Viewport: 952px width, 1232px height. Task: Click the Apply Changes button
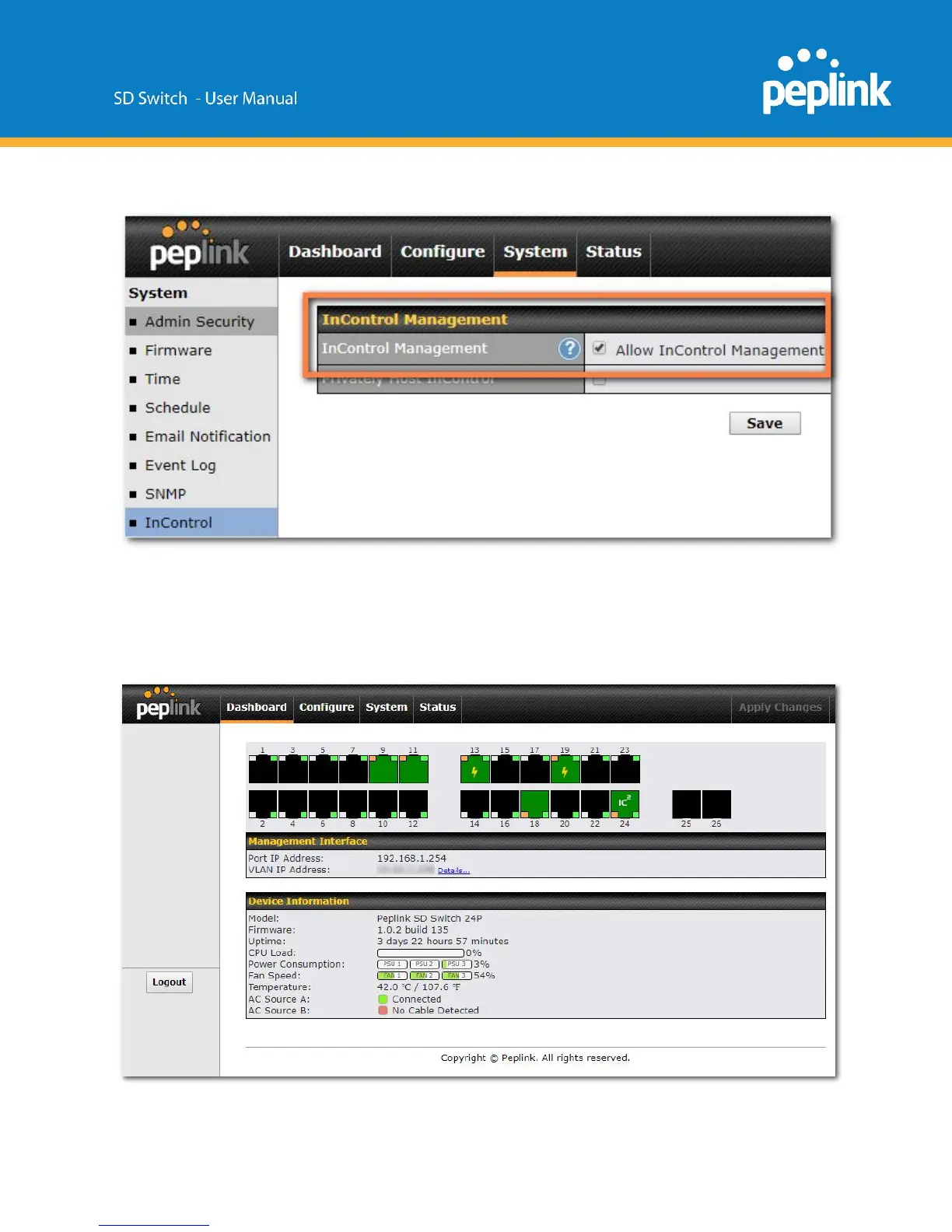pos(780,707)
